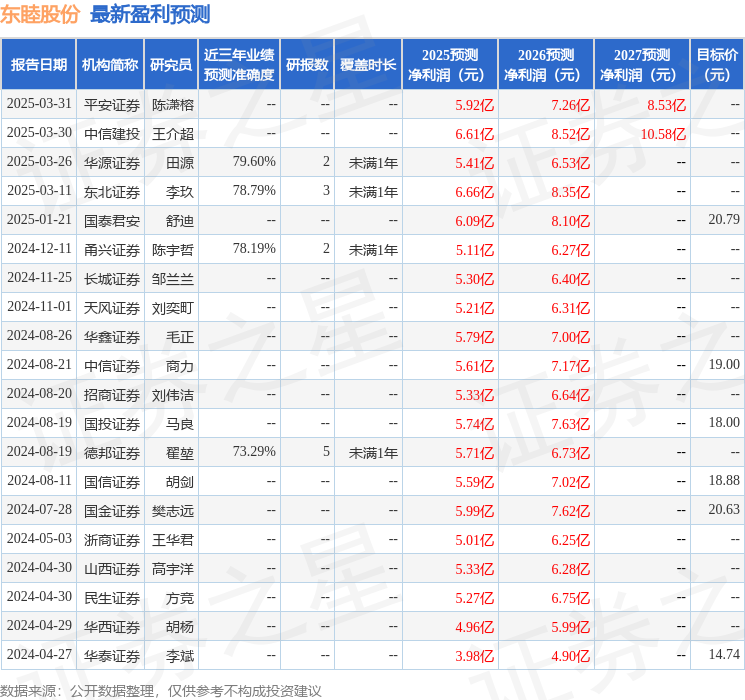
Task: Click 6.75亿 in 民生证券 row
Action: (571, 598)
